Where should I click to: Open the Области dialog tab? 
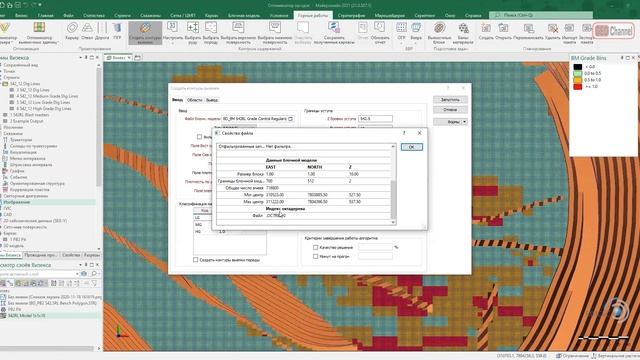pos(194,100)
